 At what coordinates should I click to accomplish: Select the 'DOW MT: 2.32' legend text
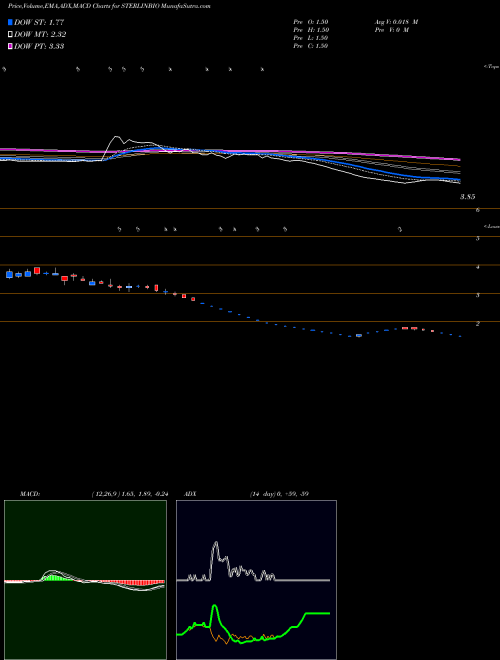tap(40, 35)
